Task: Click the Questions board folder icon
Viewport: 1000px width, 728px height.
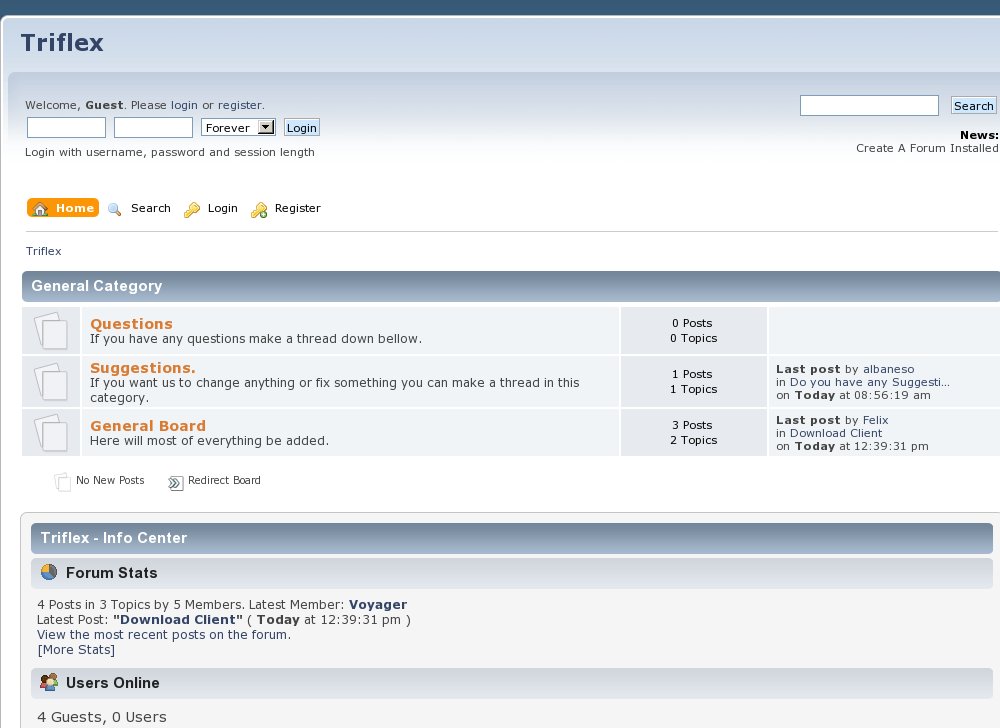Action: [51, 330]
